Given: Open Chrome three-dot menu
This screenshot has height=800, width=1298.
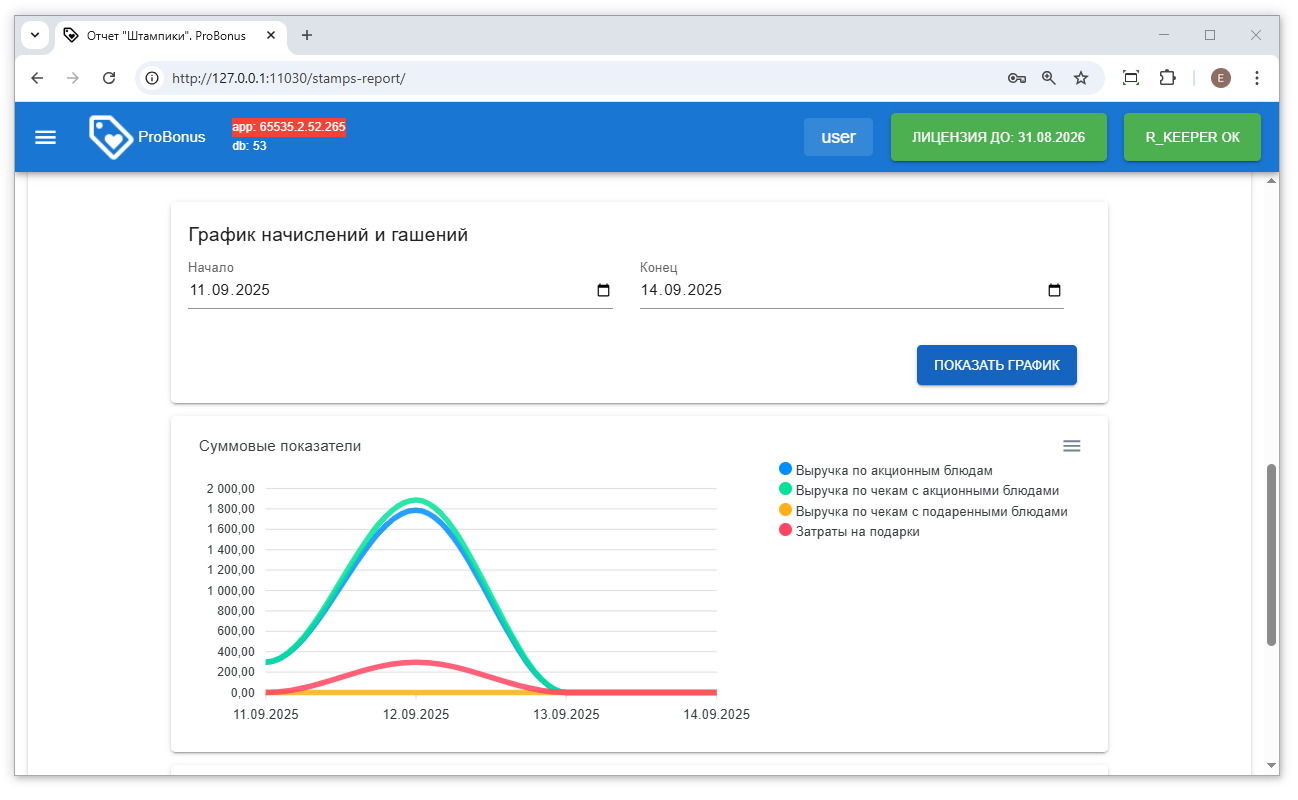Looking at the screenshot, I should tap(1257, 78).
